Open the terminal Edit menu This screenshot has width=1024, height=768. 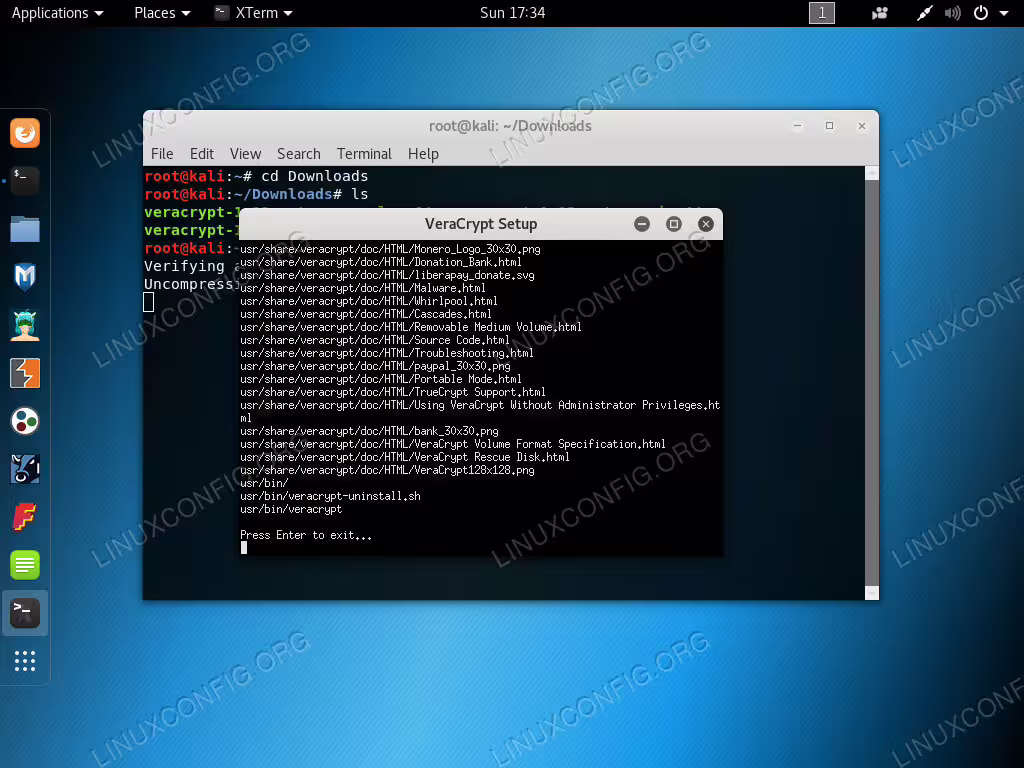tap(202, 154)
